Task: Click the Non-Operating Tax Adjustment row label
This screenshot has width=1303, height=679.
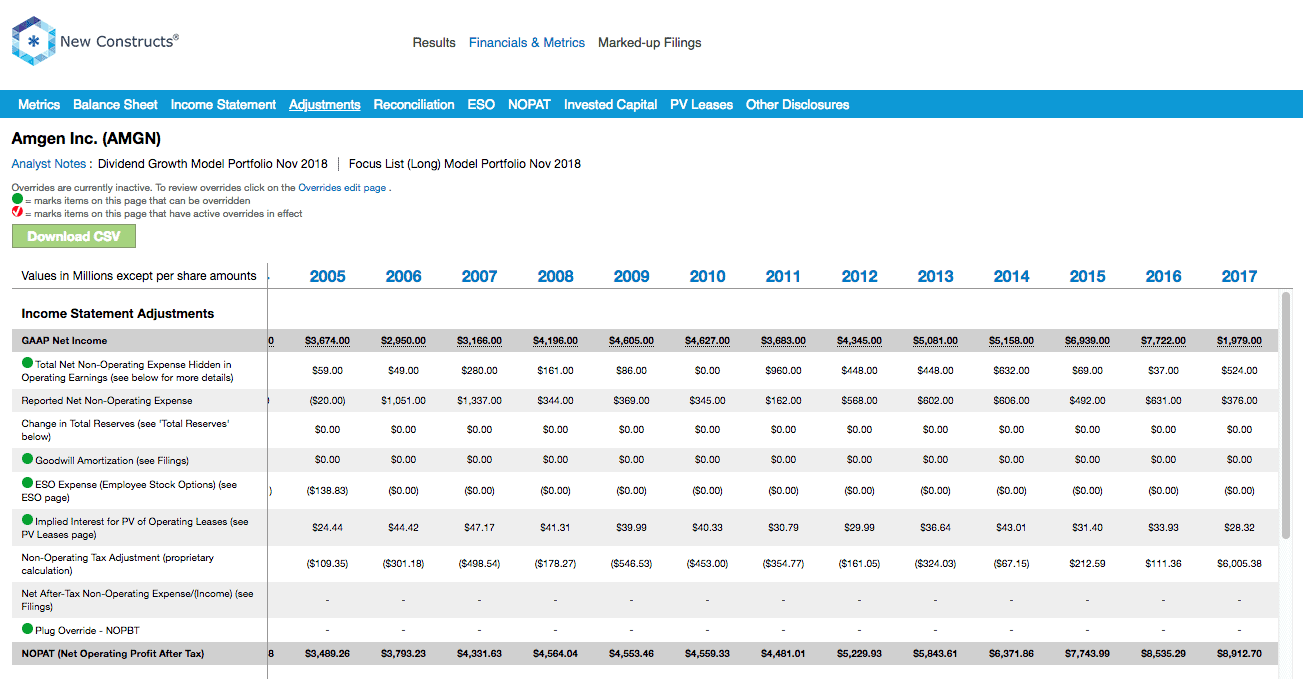Action: click(118, 564)
